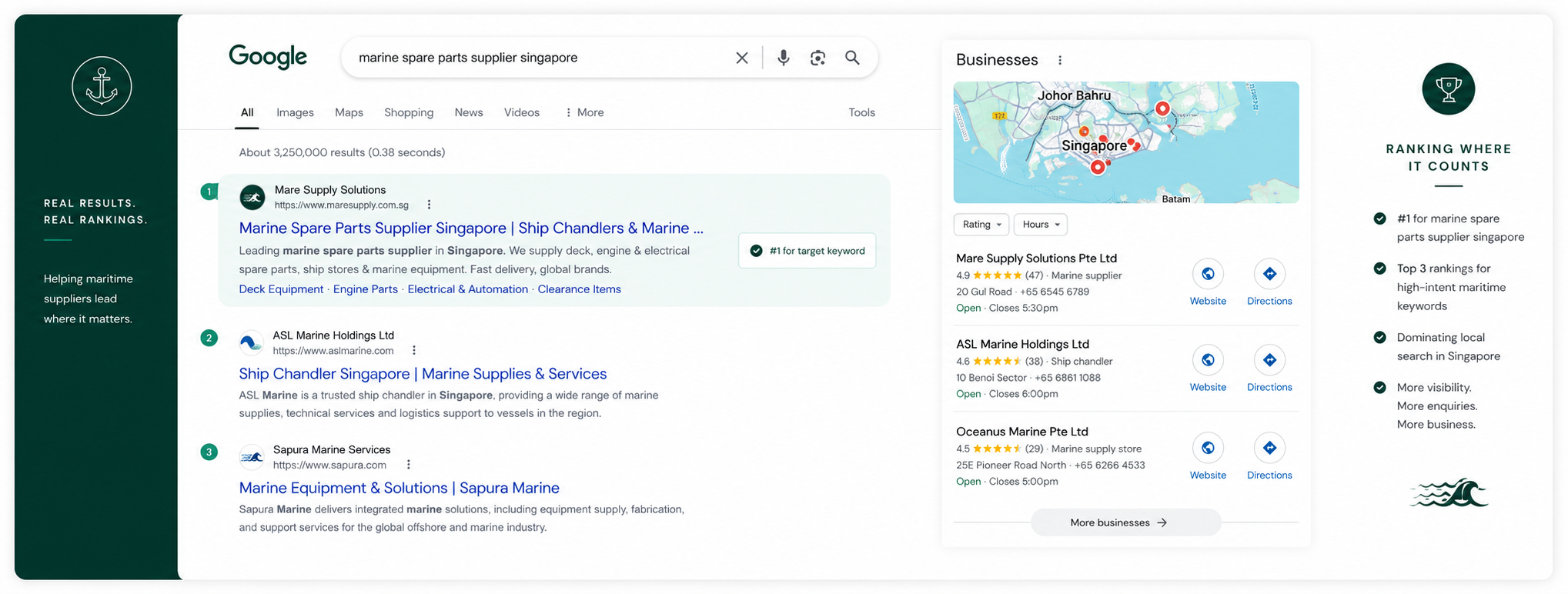This screenshot has height=594, width=1568.
Task: Start voice search with microphone icon
Action: (783, 58)
